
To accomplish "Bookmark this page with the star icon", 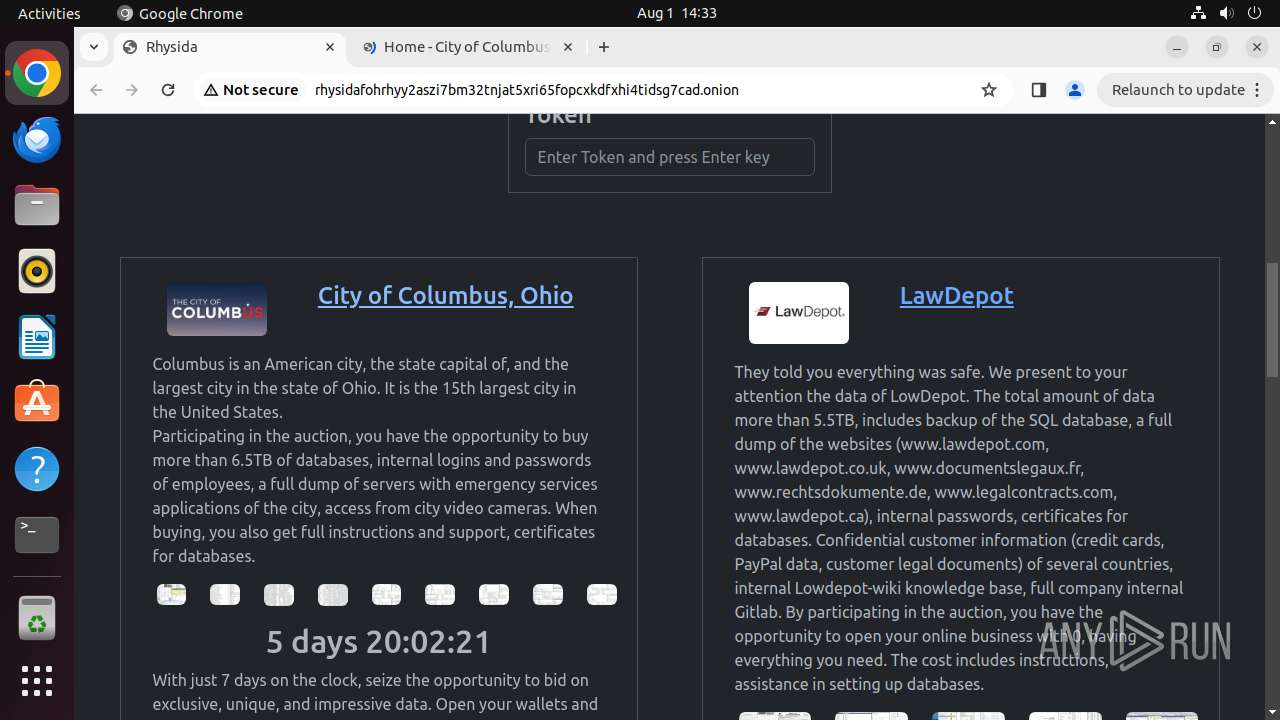I will pyautogui.click(x=989, y=90).
